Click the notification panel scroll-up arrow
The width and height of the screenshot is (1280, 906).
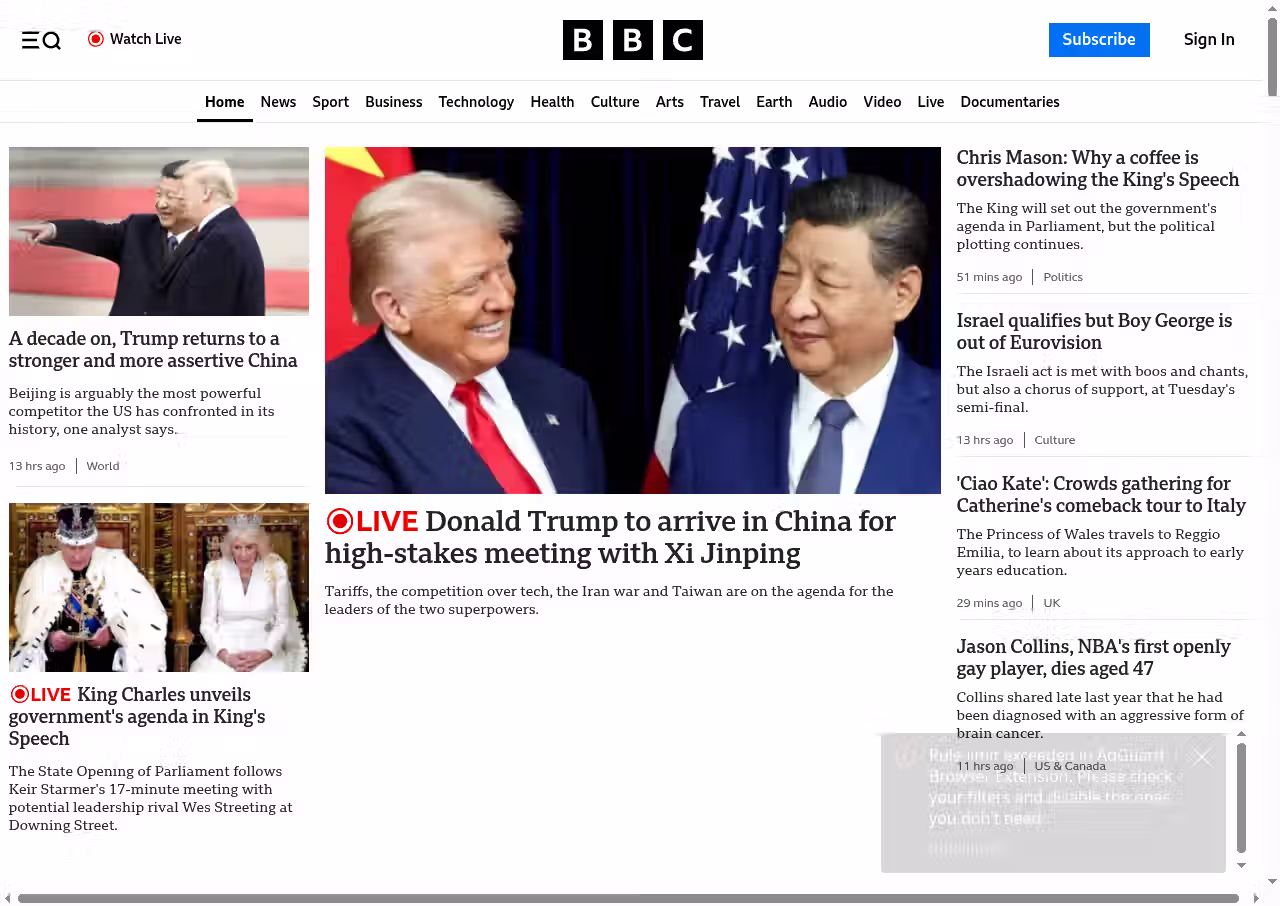point(1241,734)
